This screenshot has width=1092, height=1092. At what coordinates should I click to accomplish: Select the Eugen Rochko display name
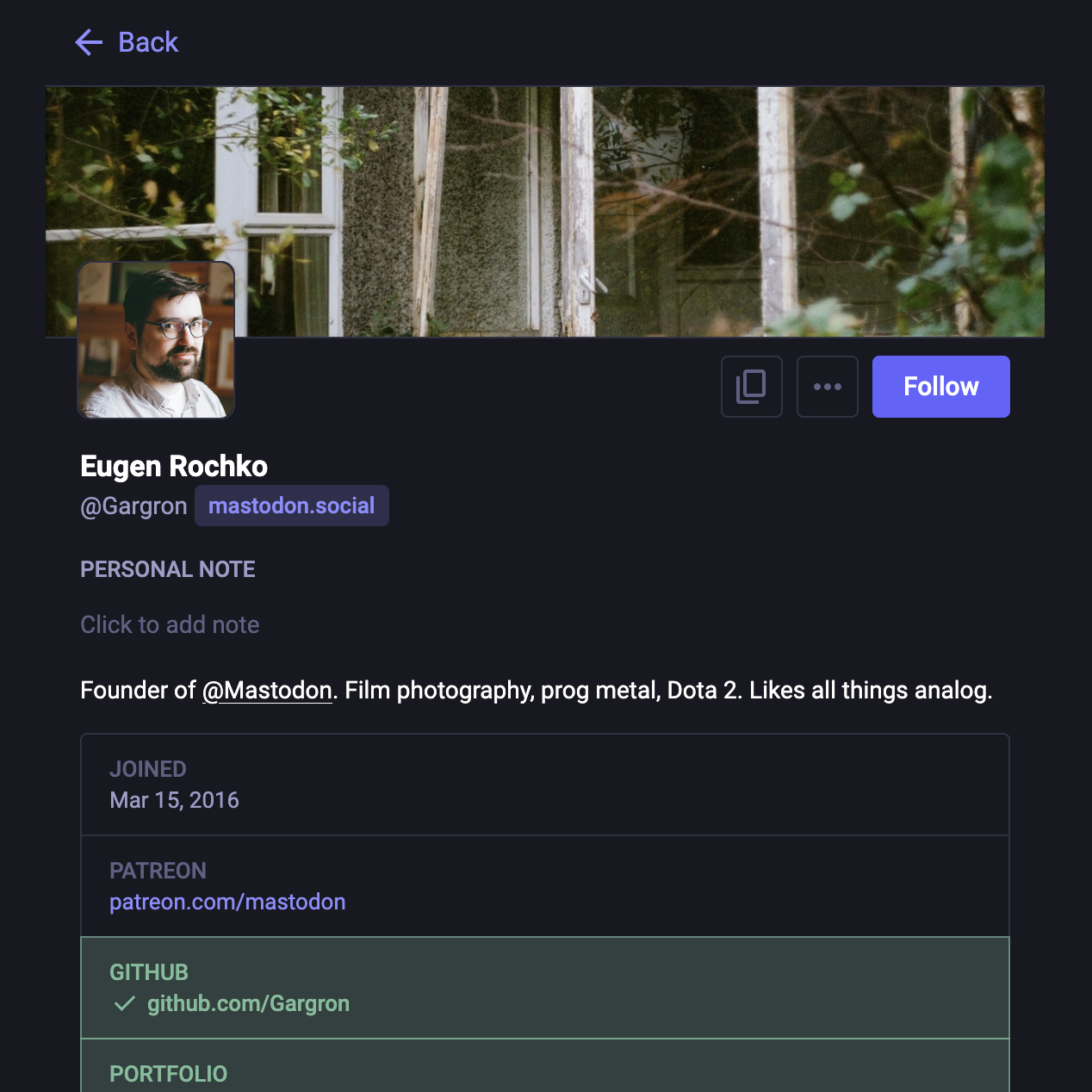(174, 466)
